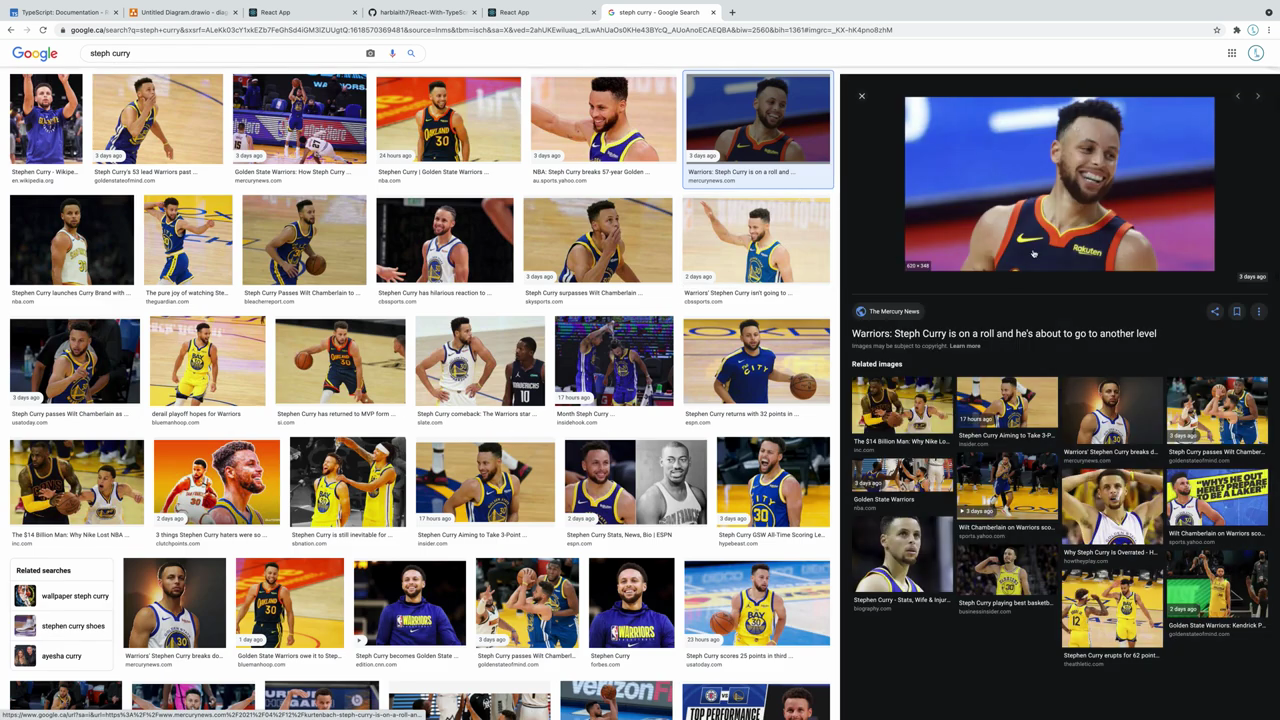Viewport: 1280px width, 720px height.
Task: Switch to TypeScript: Documentation tab
Action: [63, 12]
